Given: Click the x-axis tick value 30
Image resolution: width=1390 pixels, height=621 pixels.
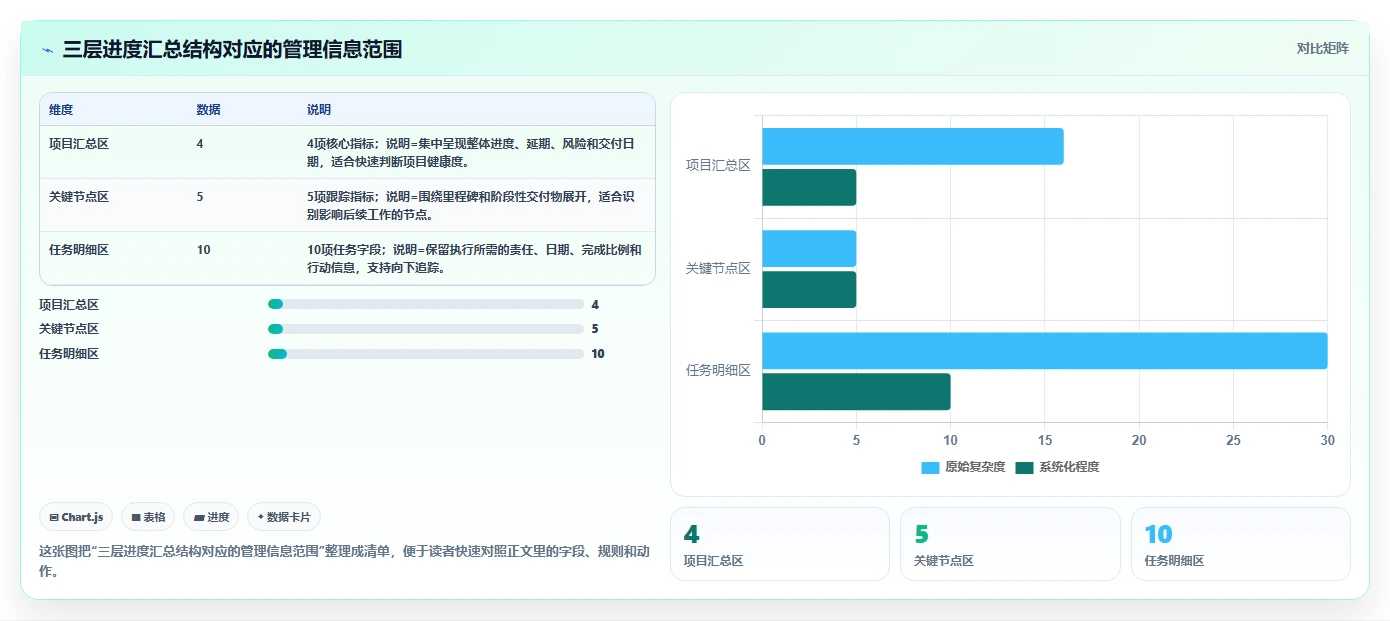Looking at the screenshot, I should pyautogui.click(x=1327, y=440).
